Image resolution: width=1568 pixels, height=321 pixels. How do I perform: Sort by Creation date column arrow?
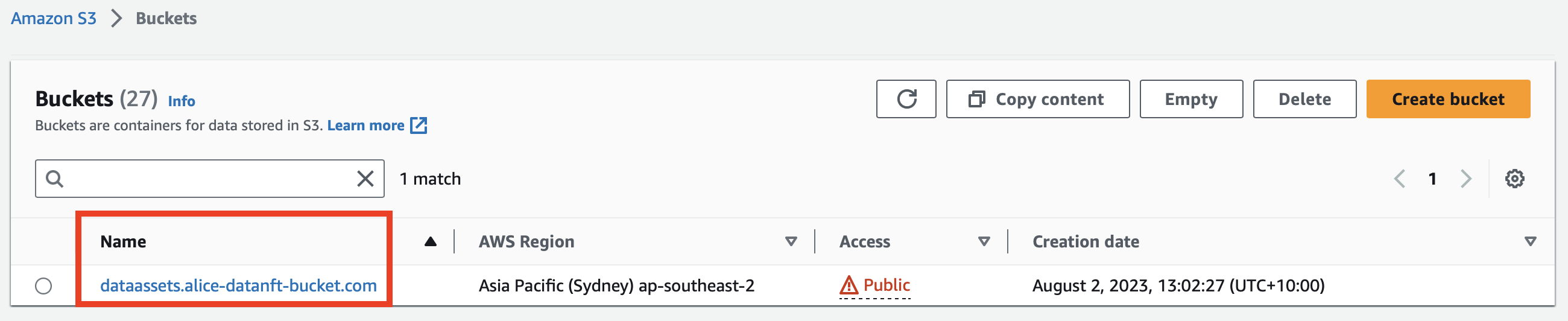coord(1530,241)
